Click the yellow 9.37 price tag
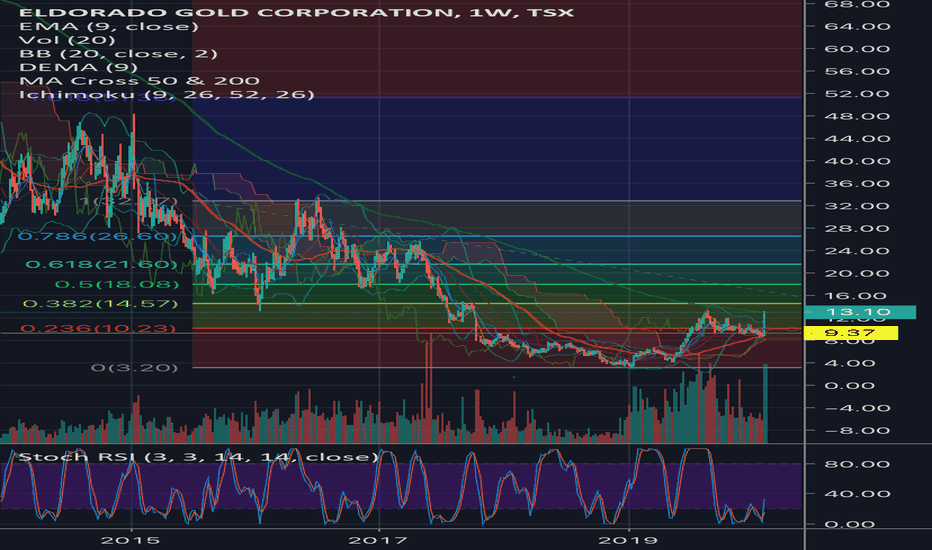Screen dimensions: 932x550 point(851,333)
